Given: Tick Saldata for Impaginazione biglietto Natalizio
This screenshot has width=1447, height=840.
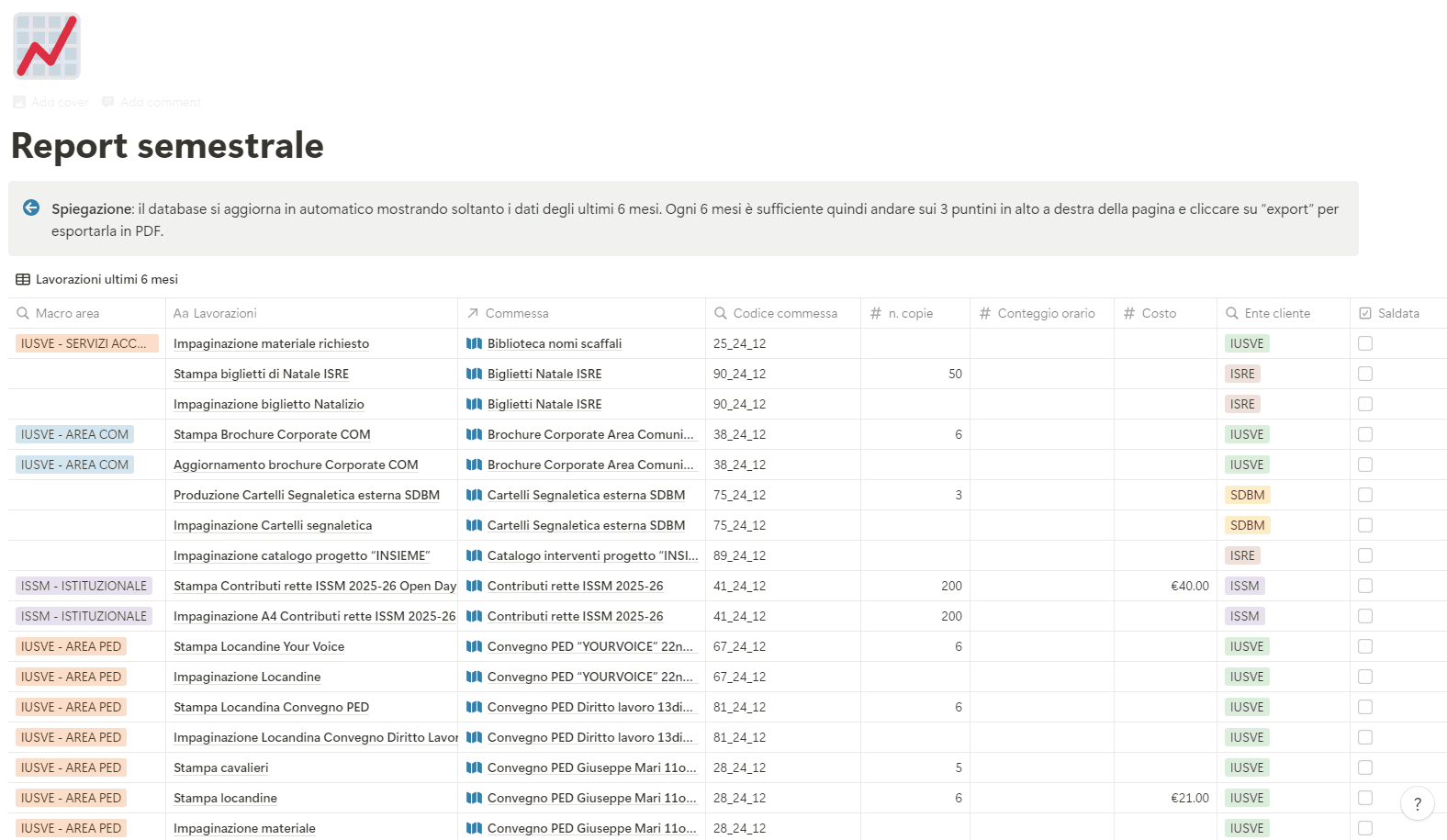Looking at the screenshot, I should tap(1365, 404).
